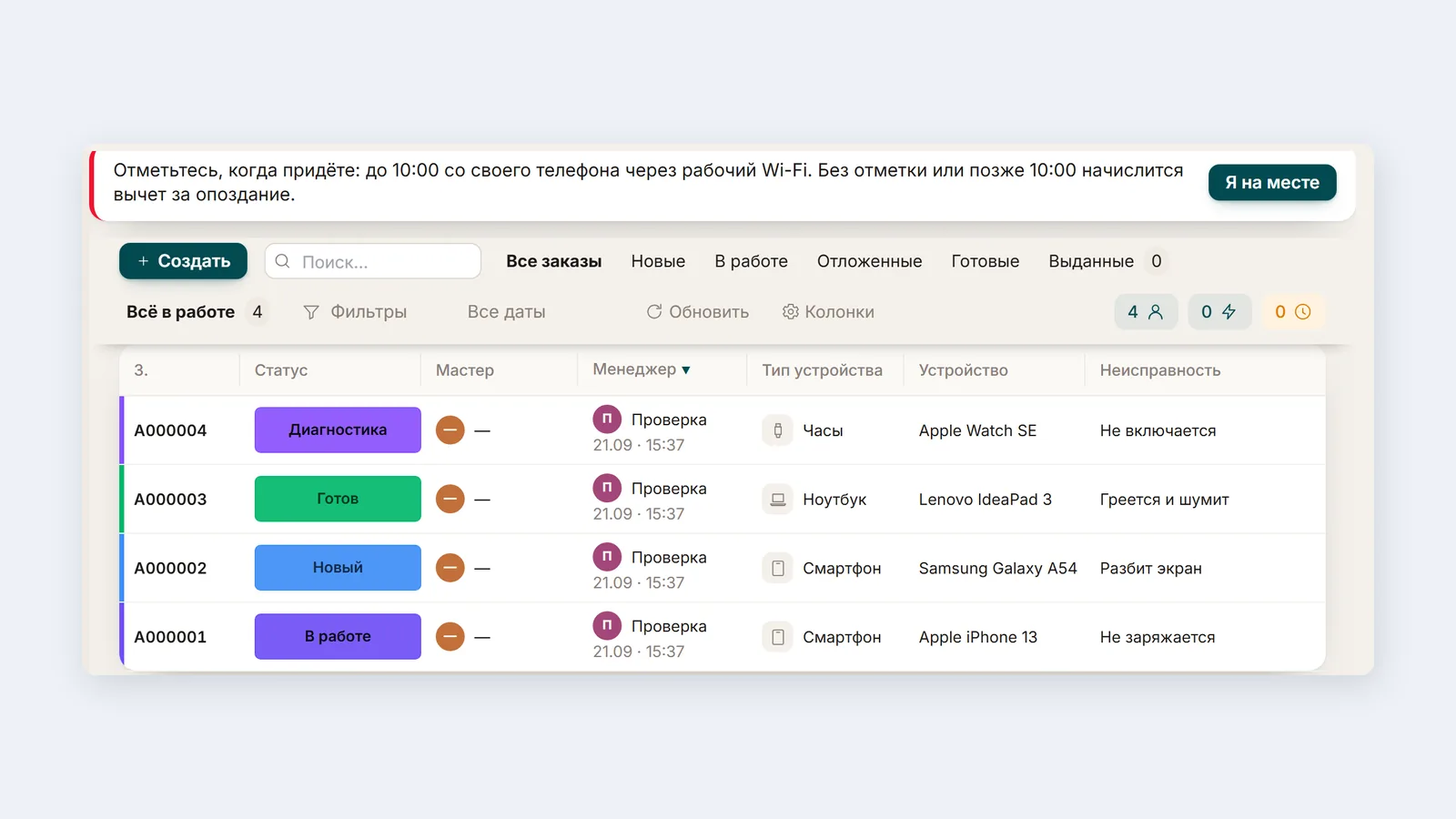Switch to Отложенные tab
The width and height of the screenshot is (1456, 819).
pyautogui.click(x=869, y=261)
